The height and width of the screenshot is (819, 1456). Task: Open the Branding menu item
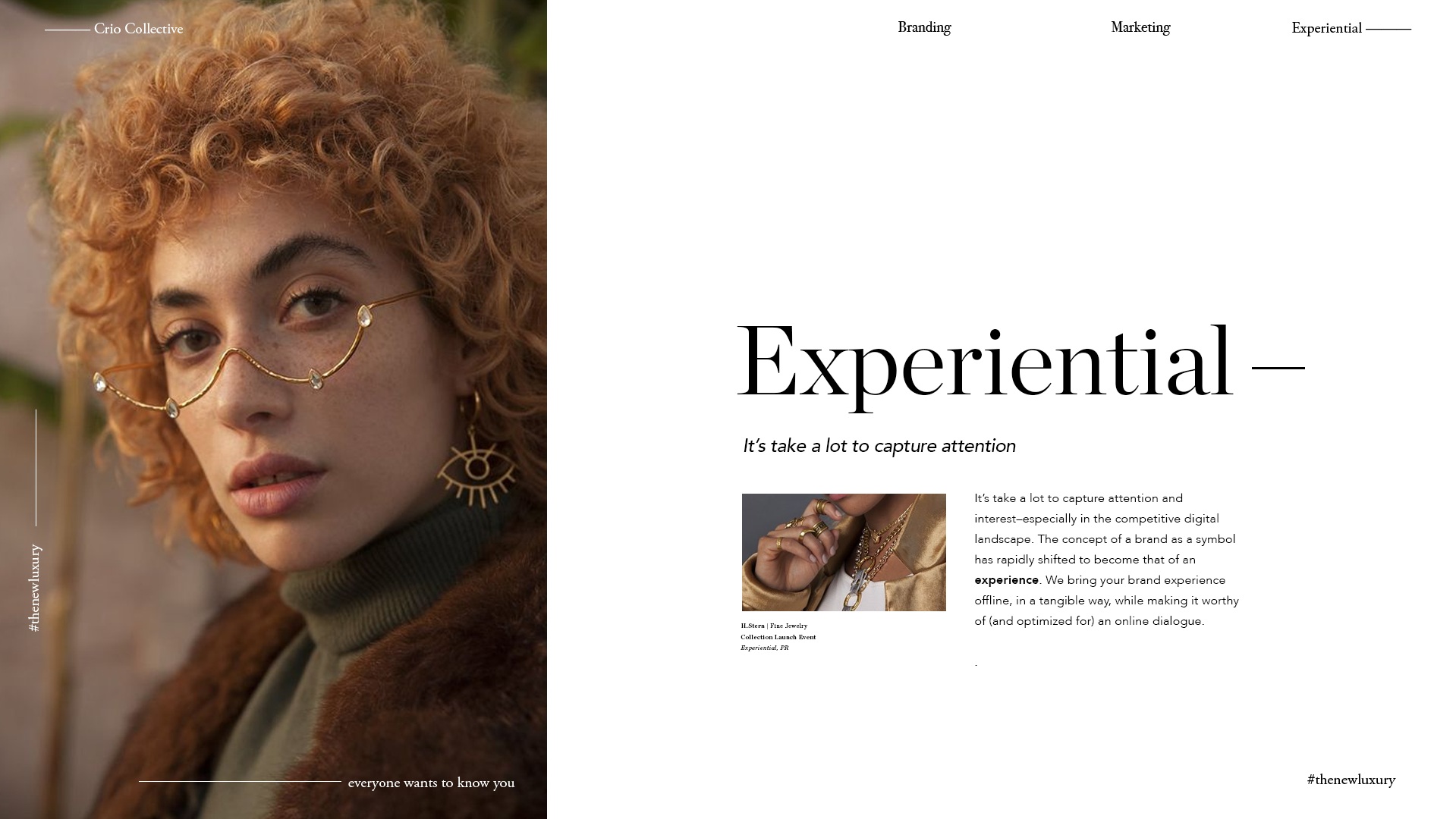pos(924,28)
